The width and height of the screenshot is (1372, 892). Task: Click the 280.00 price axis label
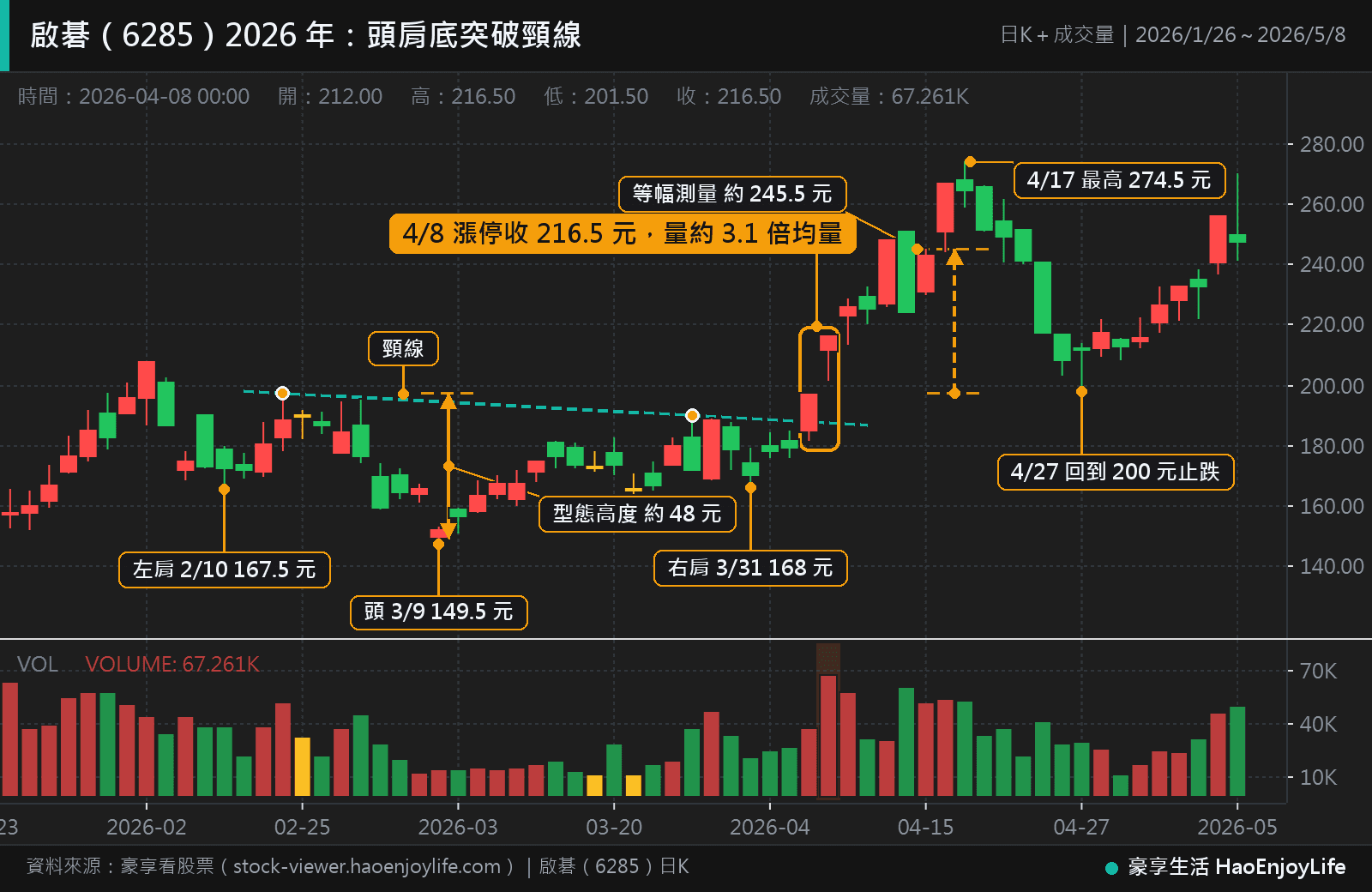click(x=1332, y=144)
